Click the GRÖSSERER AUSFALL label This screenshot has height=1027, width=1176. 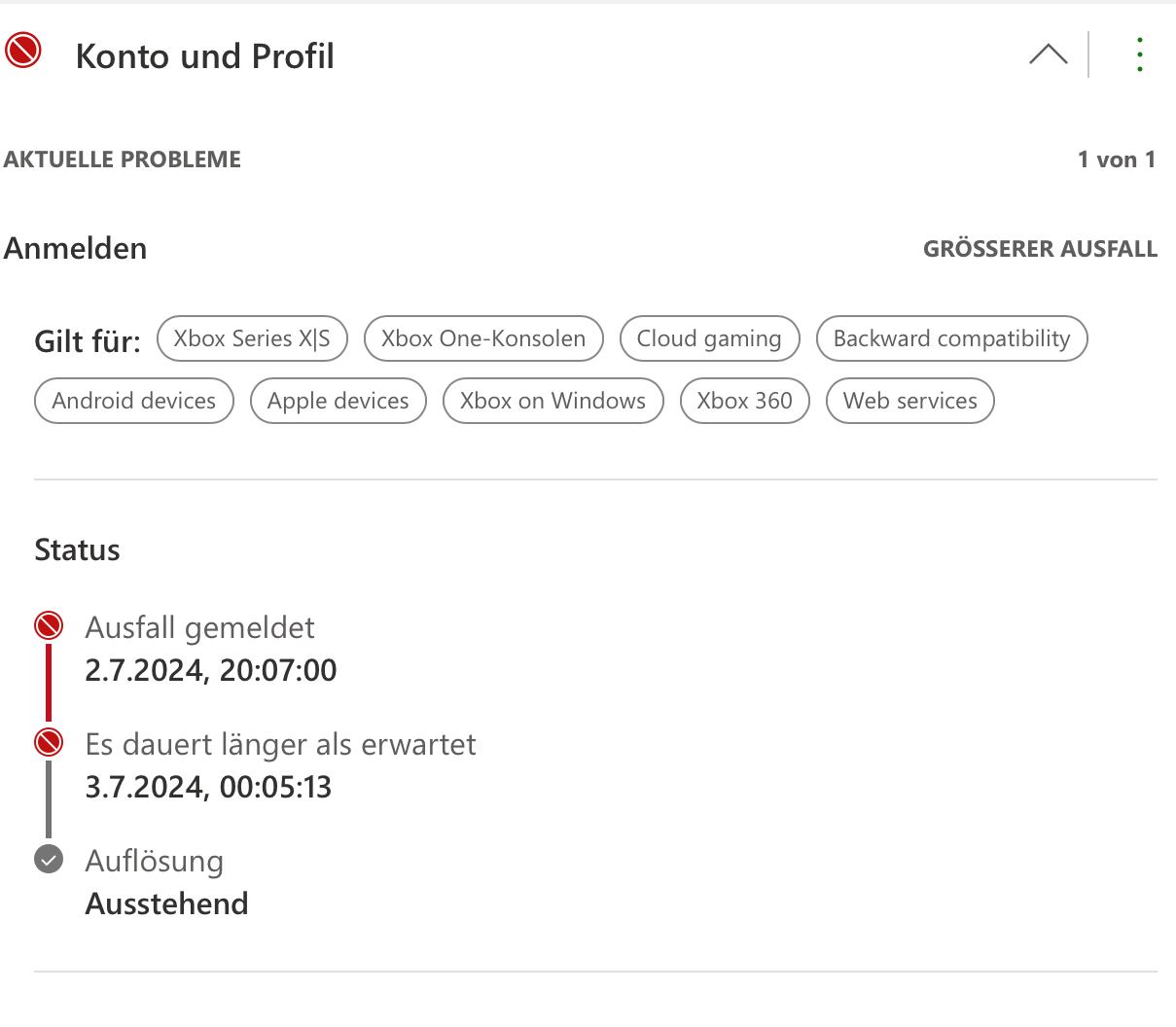pyautogui.click(x=1040, y=249)
